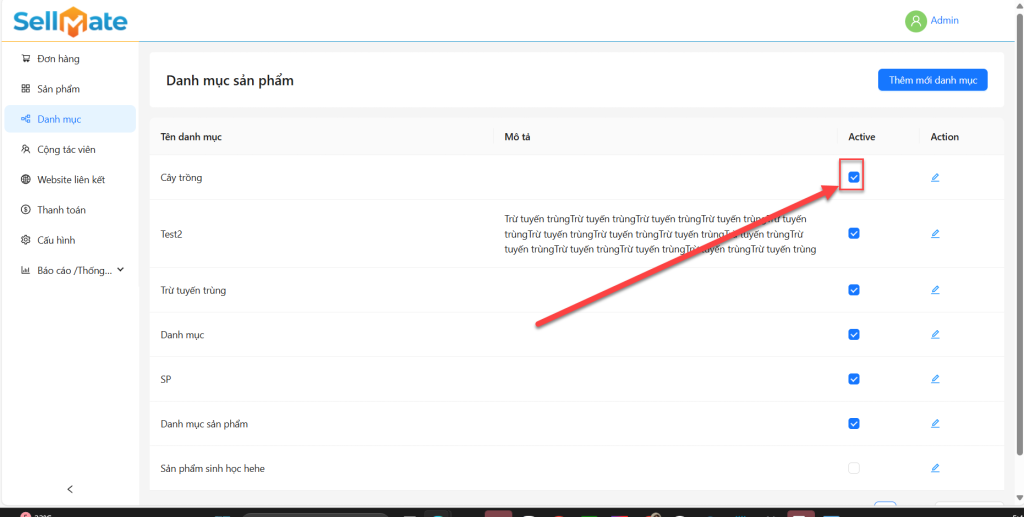Enable Active for Sản phẩm sinh học hehe

pyautogui.click(x=854, y=468)
